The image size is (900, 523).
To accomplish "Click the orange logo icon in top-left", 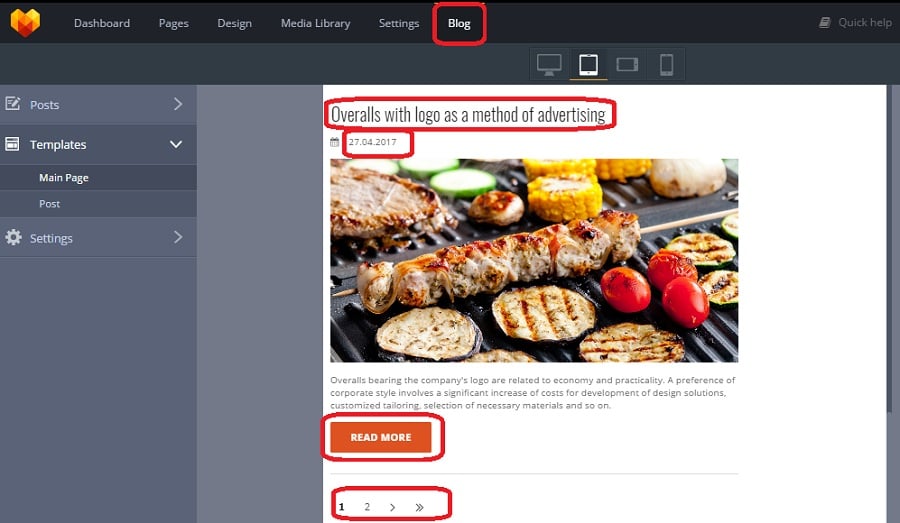I will tap(25, 23).
